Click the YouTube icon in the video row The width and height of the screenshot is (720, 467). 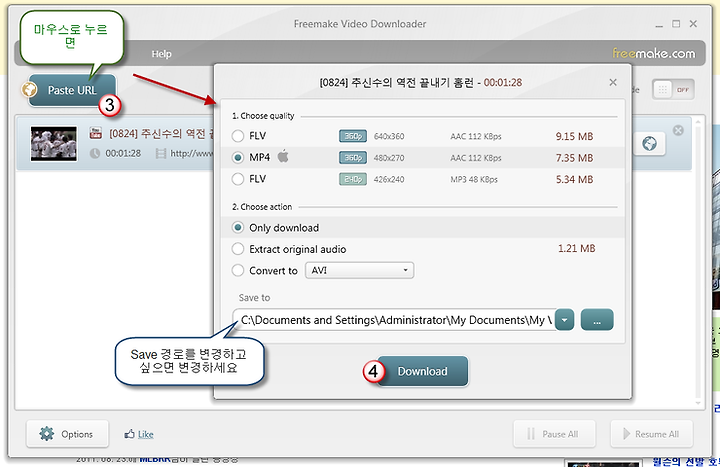(96, 133)
